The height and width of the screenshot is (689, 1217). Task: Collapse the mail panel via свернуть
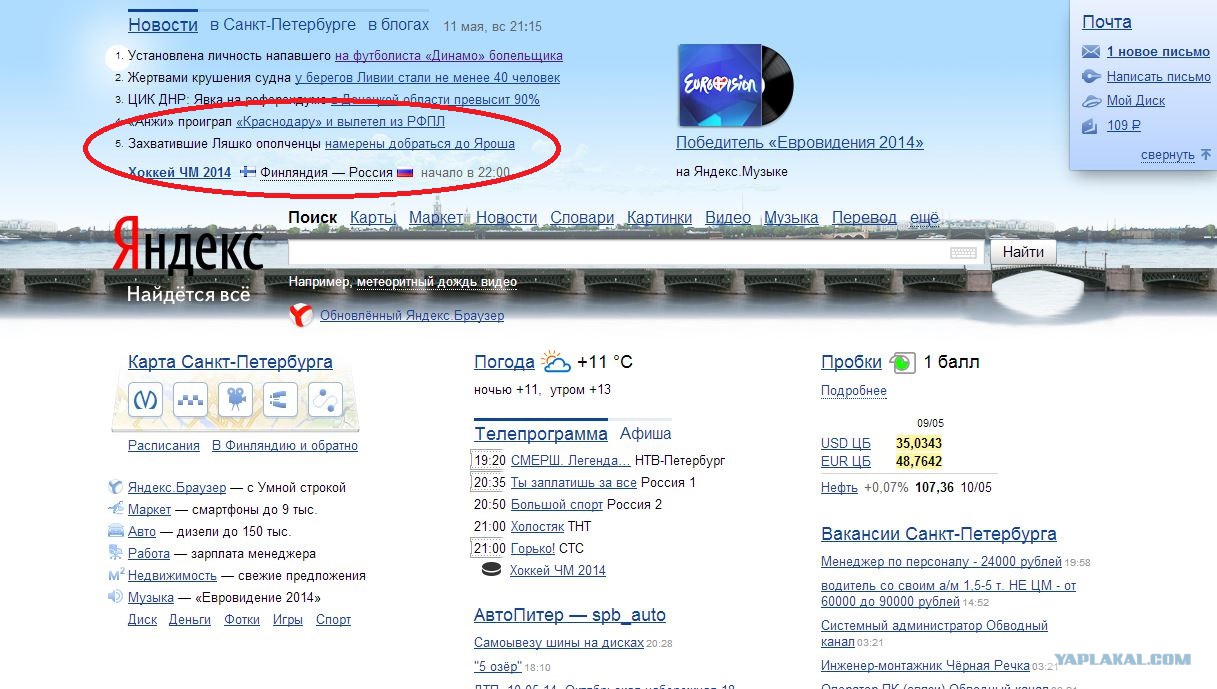point(1167,155)
